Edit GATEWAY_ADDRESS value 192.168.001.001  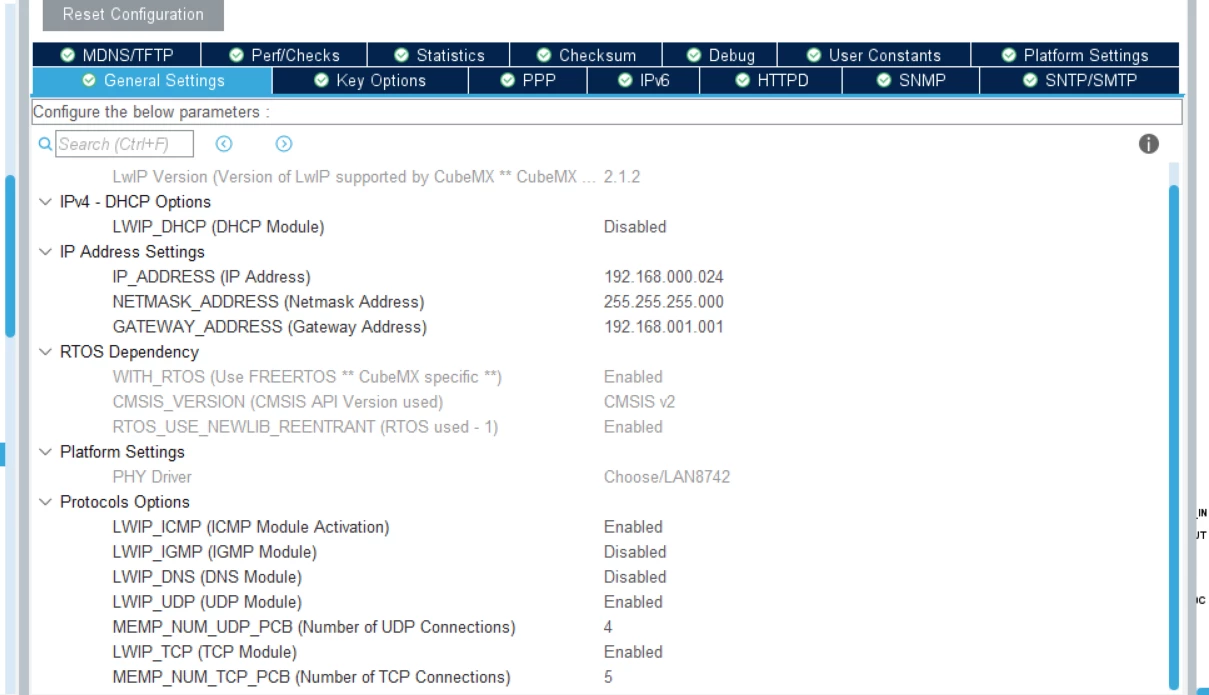pos(663,327)
